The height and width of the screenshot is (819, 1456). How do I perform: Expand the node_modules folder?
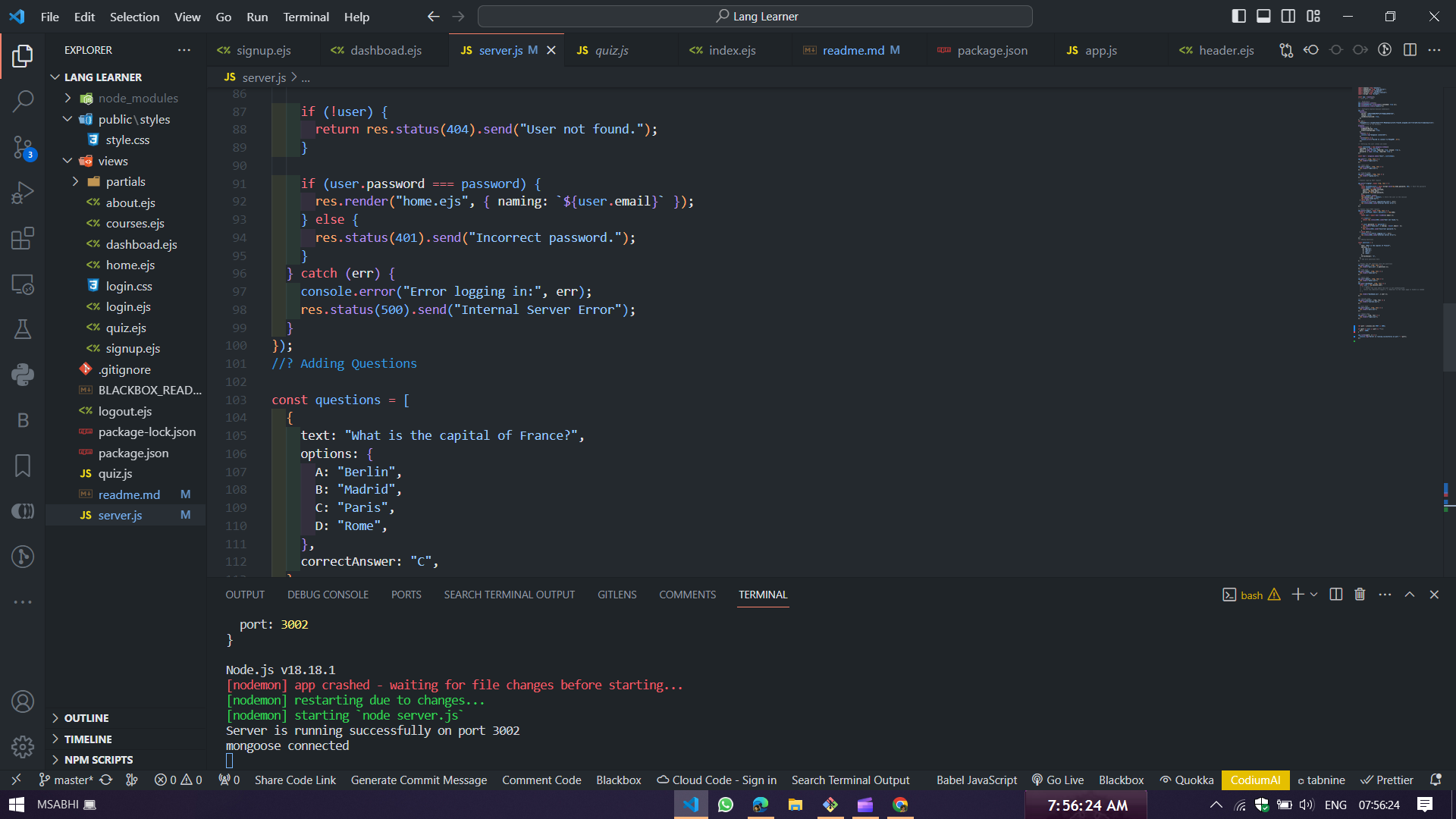click(137, 98)
